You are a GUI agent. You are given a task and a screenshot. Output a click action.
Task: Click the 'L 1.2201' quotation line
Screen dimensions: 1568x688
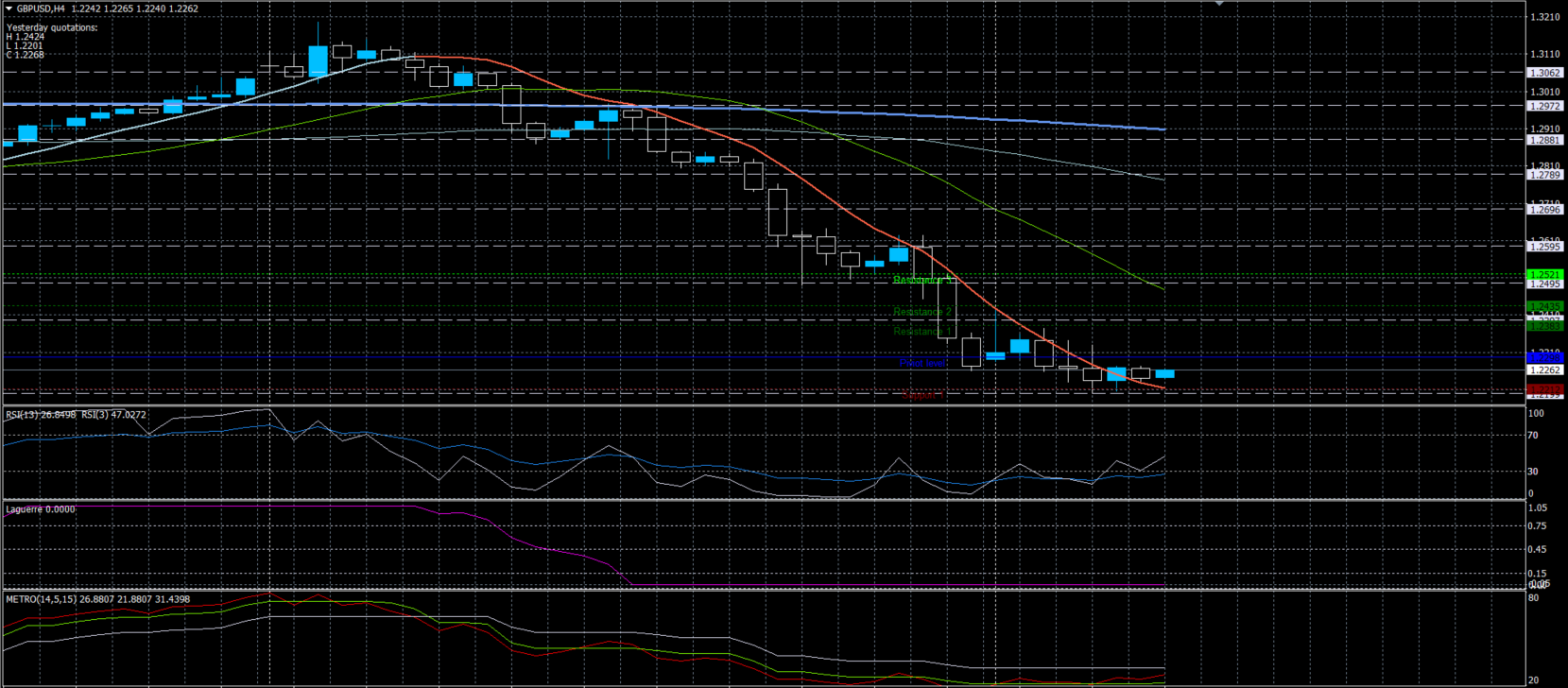(26, 45)
